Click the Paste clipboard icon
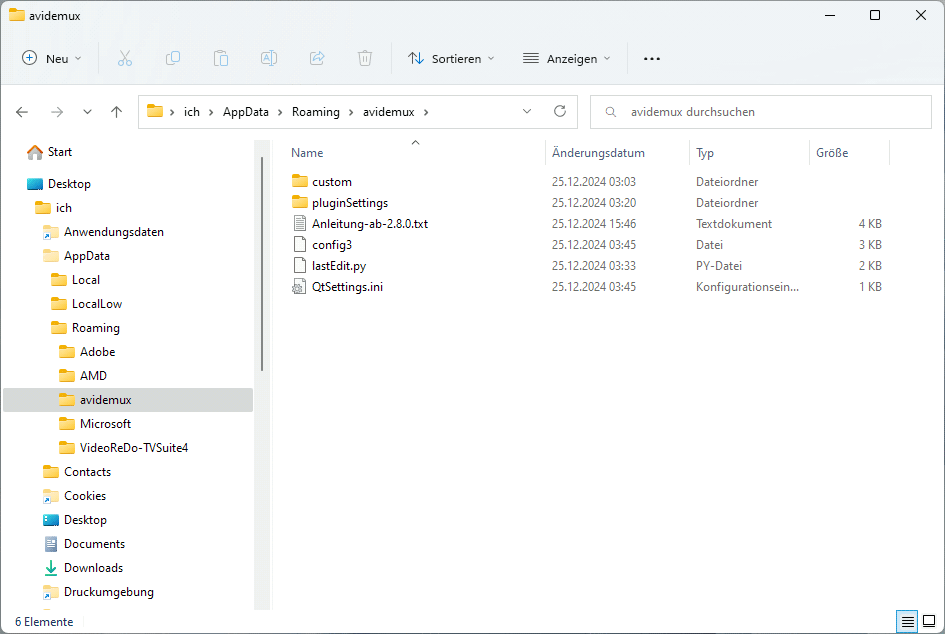Image resolution: width=945 pixels, height=634 pixels. pyautogui.click(x=221, y=58)
